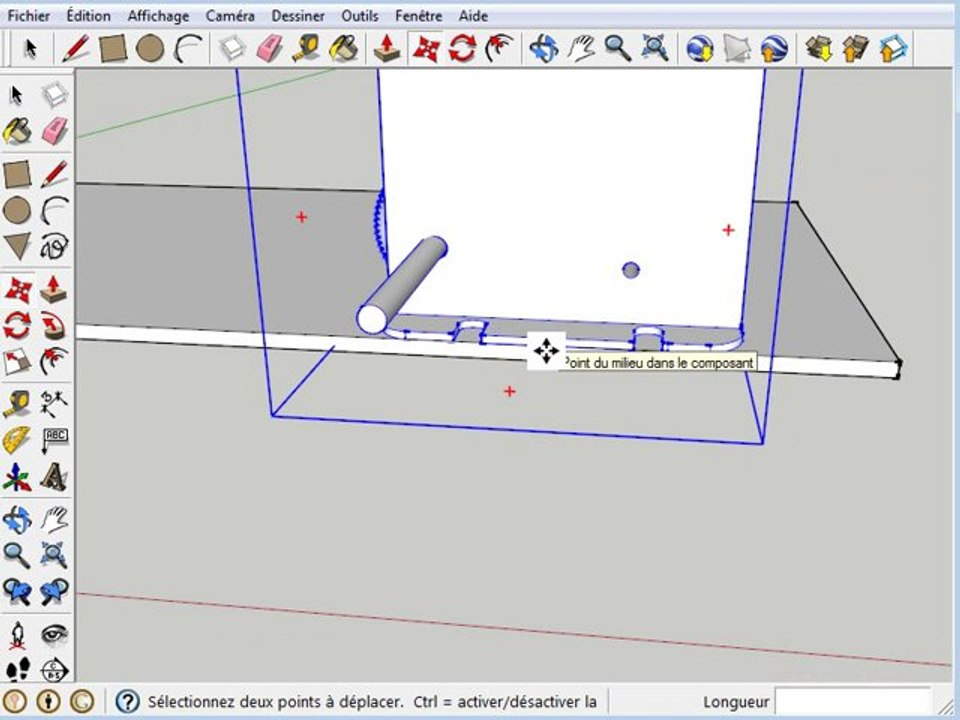Choose the Offset tool in top toolbar
The image size is (960, 720).
[x=499, y=48]
